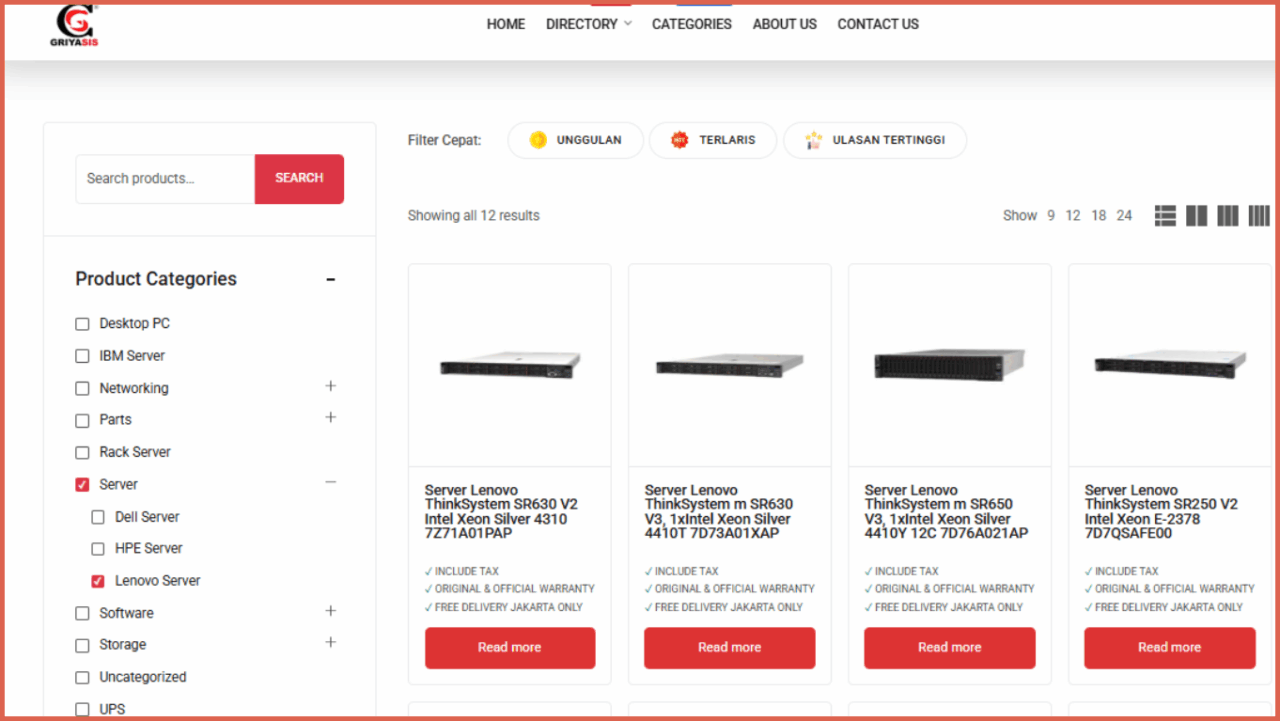The height and width of the screenshot is (721, 1280).
Task: Expand the Parts subcategories
Action: 331,417
